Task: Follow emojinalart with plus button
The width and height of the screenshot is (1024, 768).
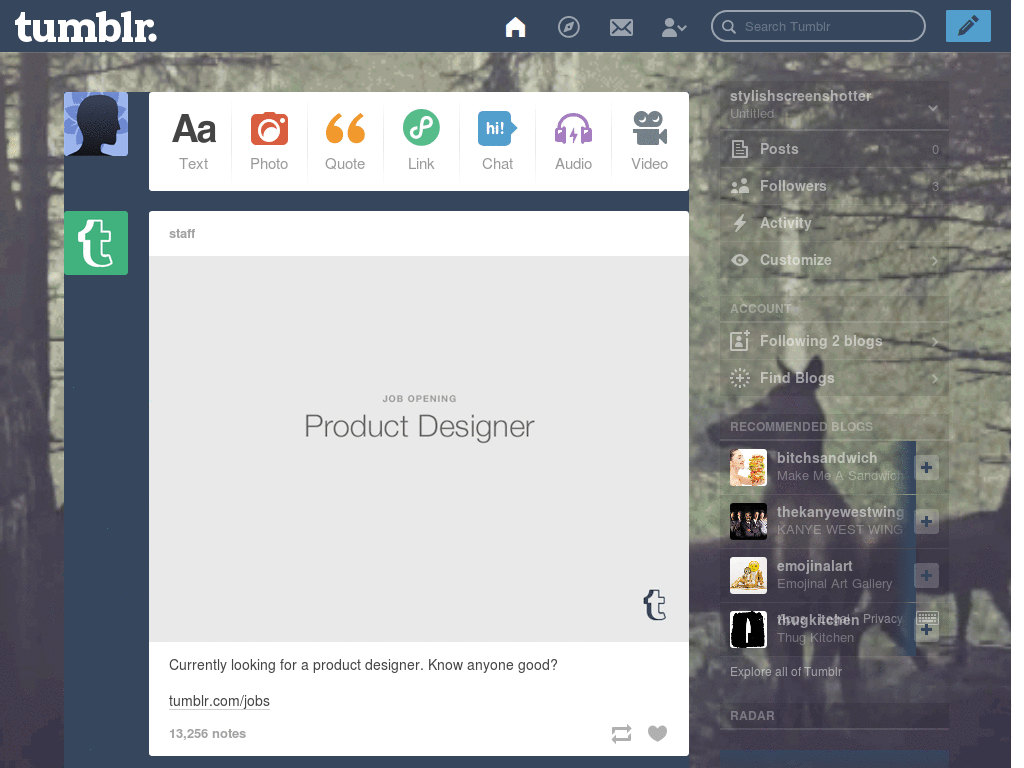Action: point(926,575)
